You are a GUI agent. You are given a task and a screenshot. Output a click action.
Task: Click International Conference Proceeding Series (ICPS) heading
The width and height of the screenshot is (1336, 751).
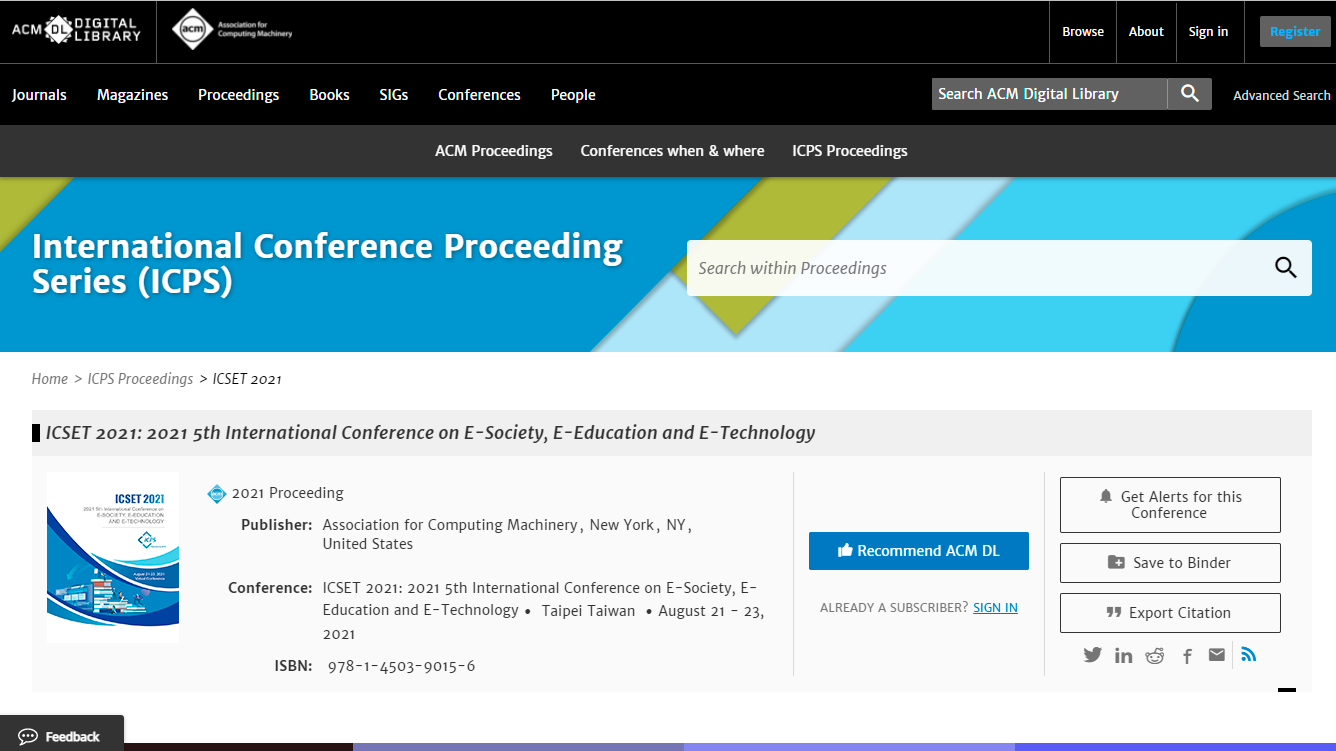click(x=328, y=264)
